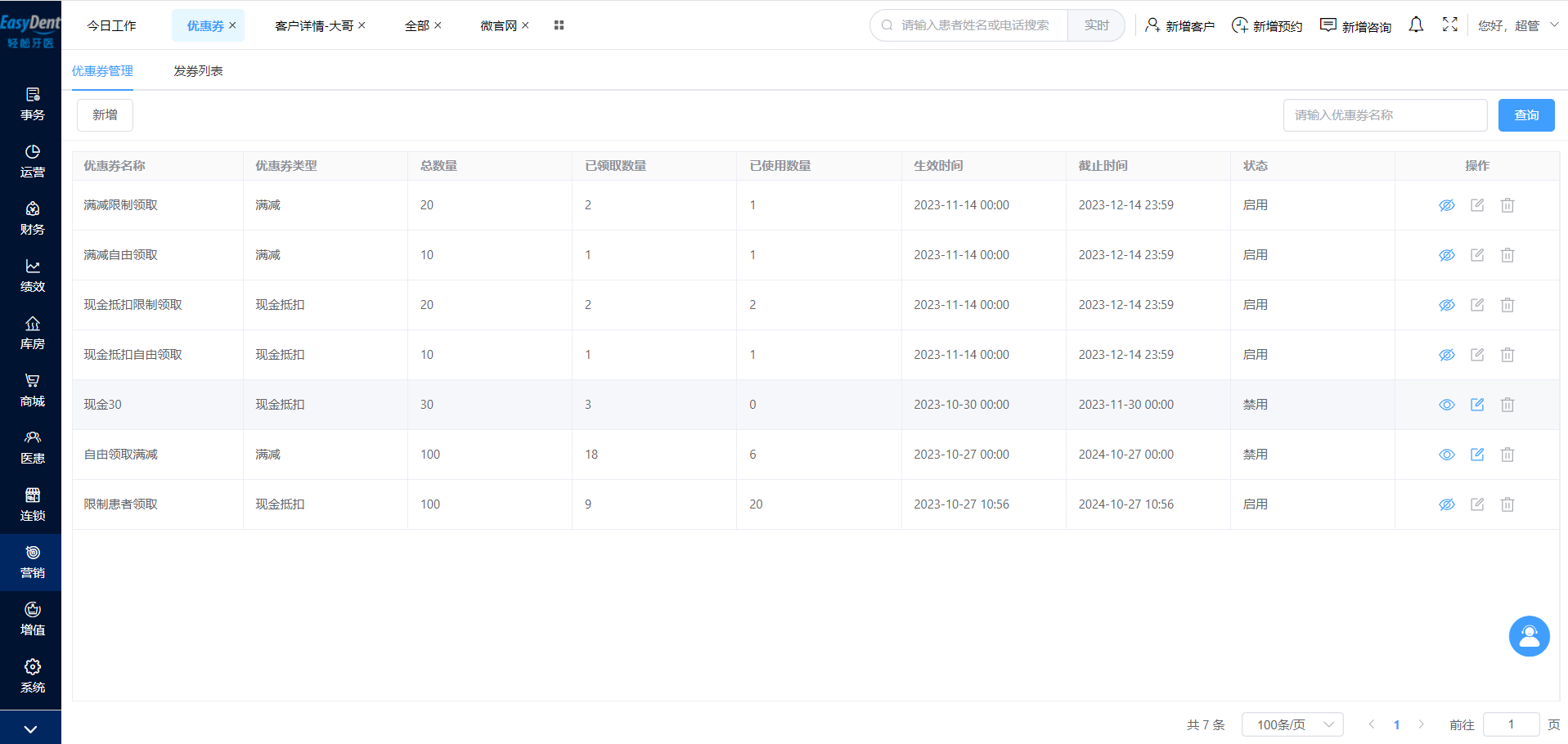Open the 连锁 sidebar module

click(32, 505)
